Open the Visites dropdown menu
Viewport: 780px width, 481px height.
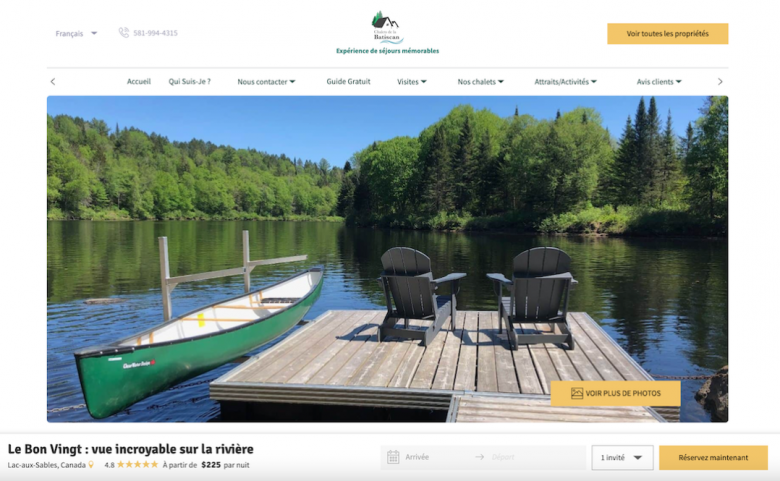point(411,82)
